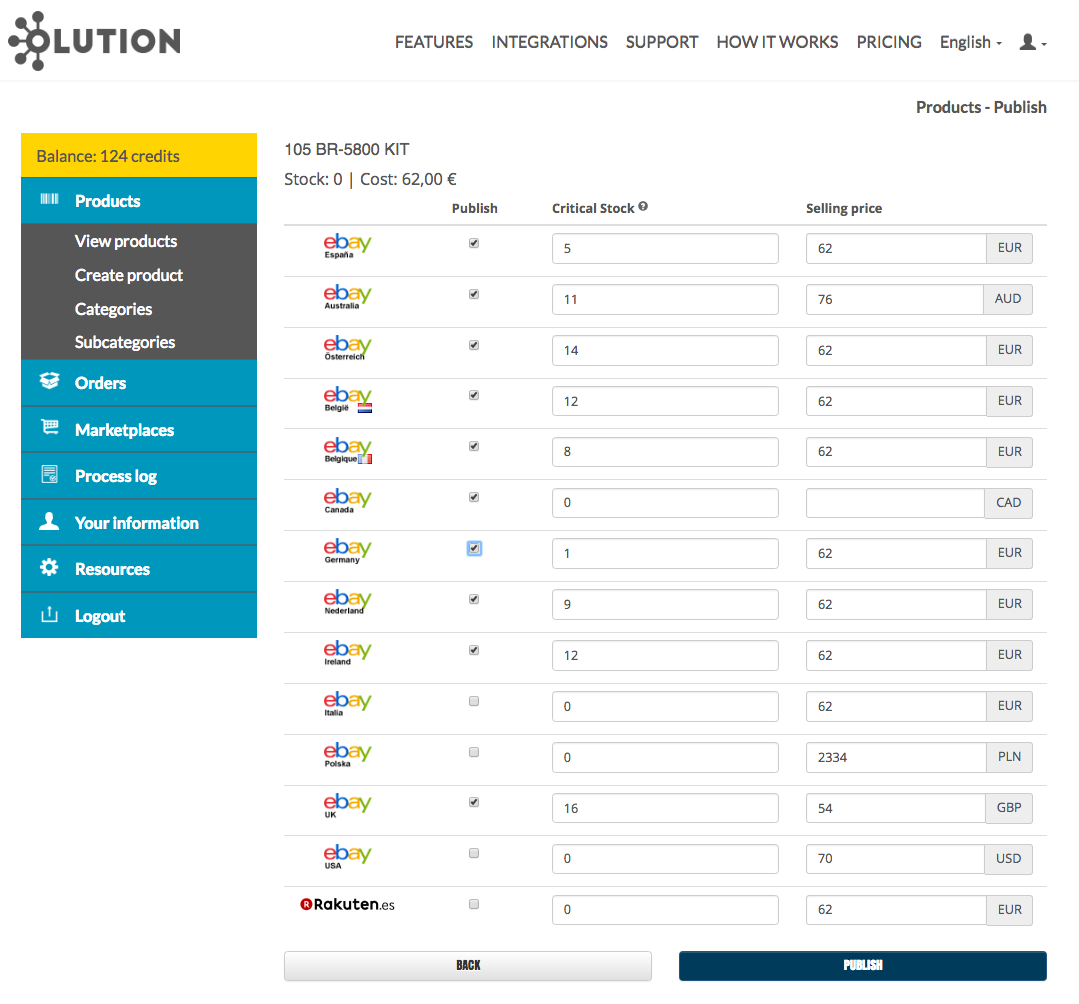The image size is (1079, 1004).
Task: Click the boxes icon beside Orders
Action: [x=50, y=381]
